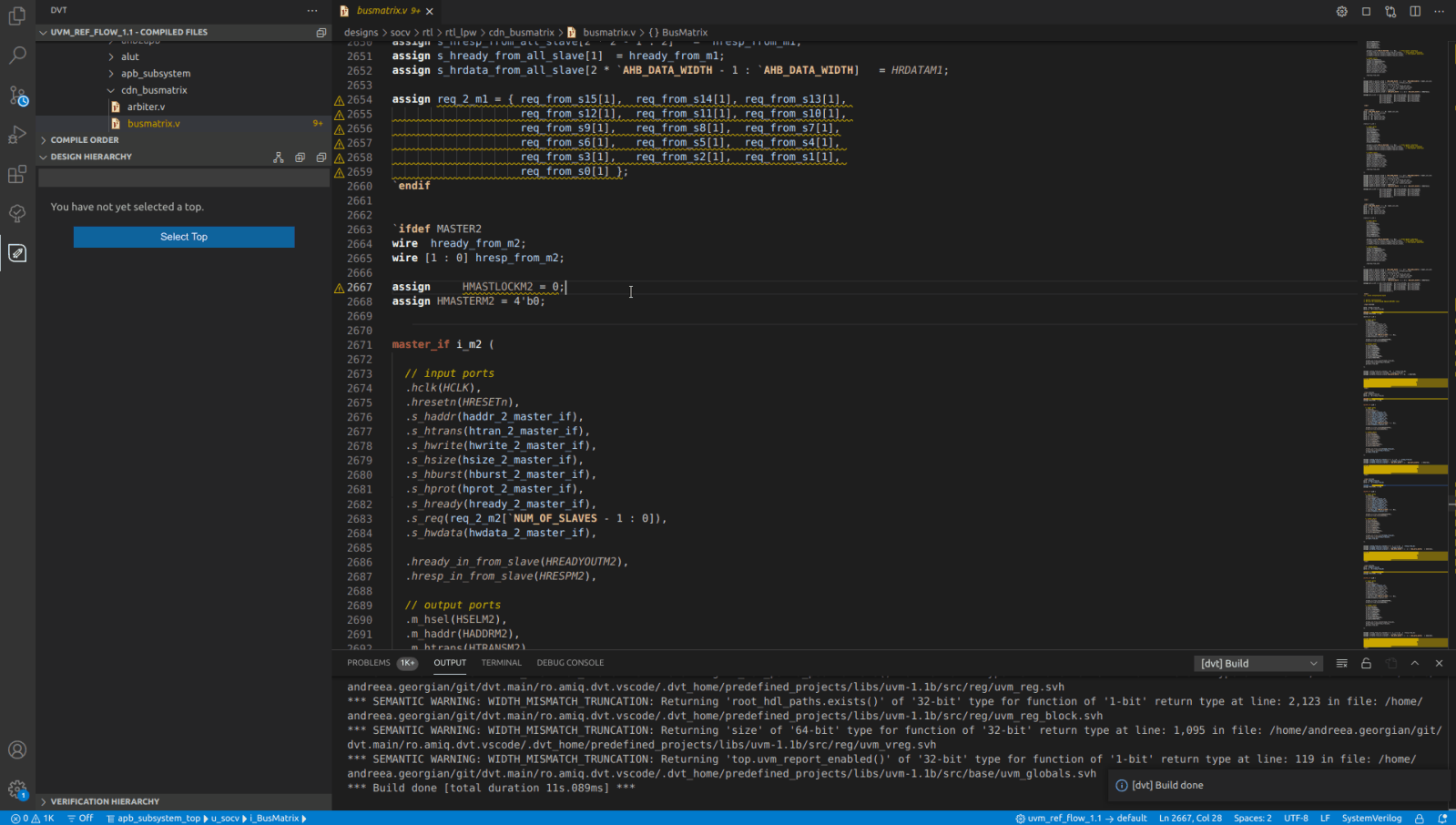Screen dimensions: 1456x825
Task: Toggle the filter 'Off' status bar item
Action: [x=80, y=818]
